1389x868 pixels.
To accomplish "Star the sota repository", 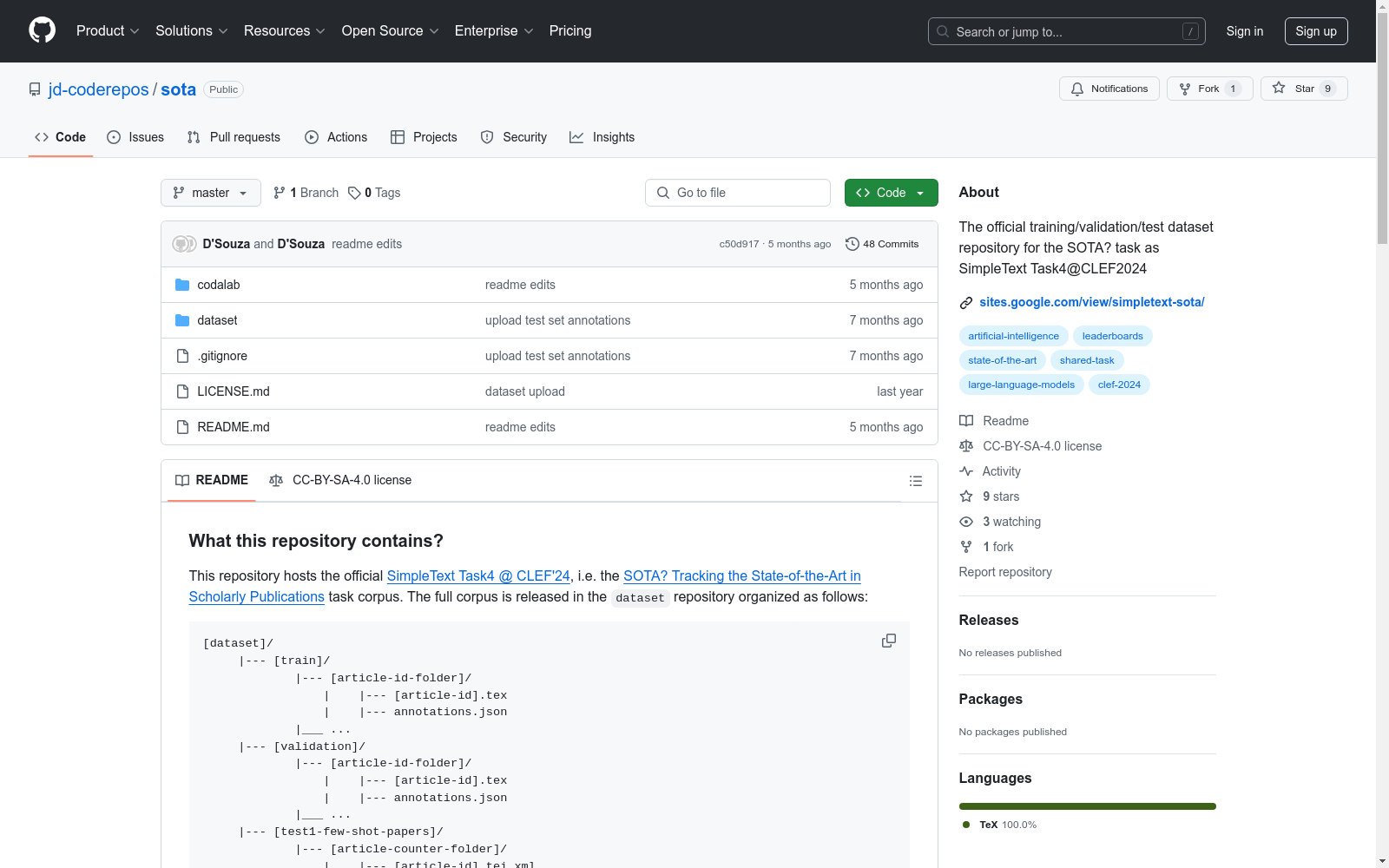I will click(x=1303, y=89).
